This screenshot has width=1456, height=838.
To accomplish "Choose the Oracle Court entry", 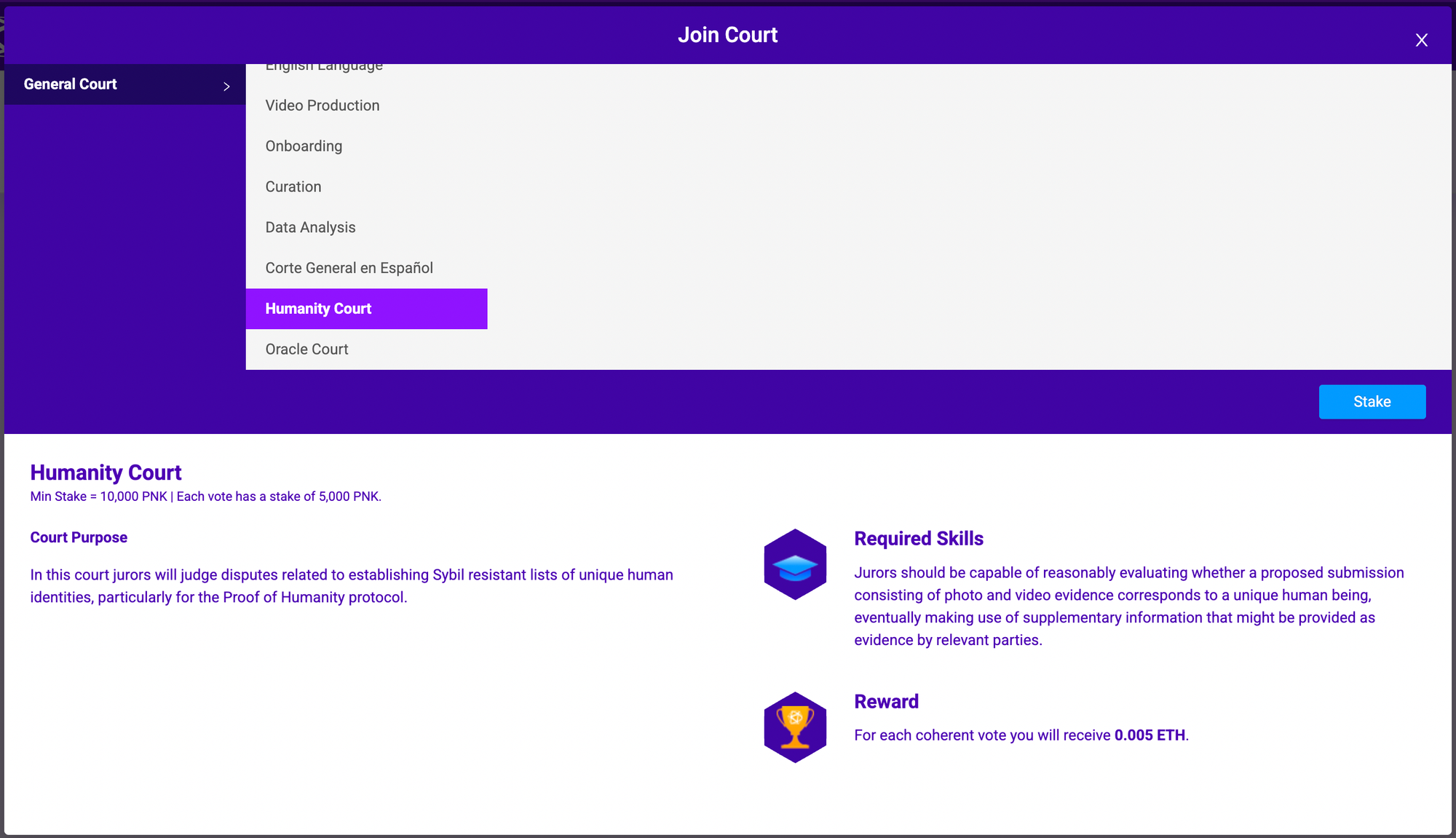I will pos(306,349).
